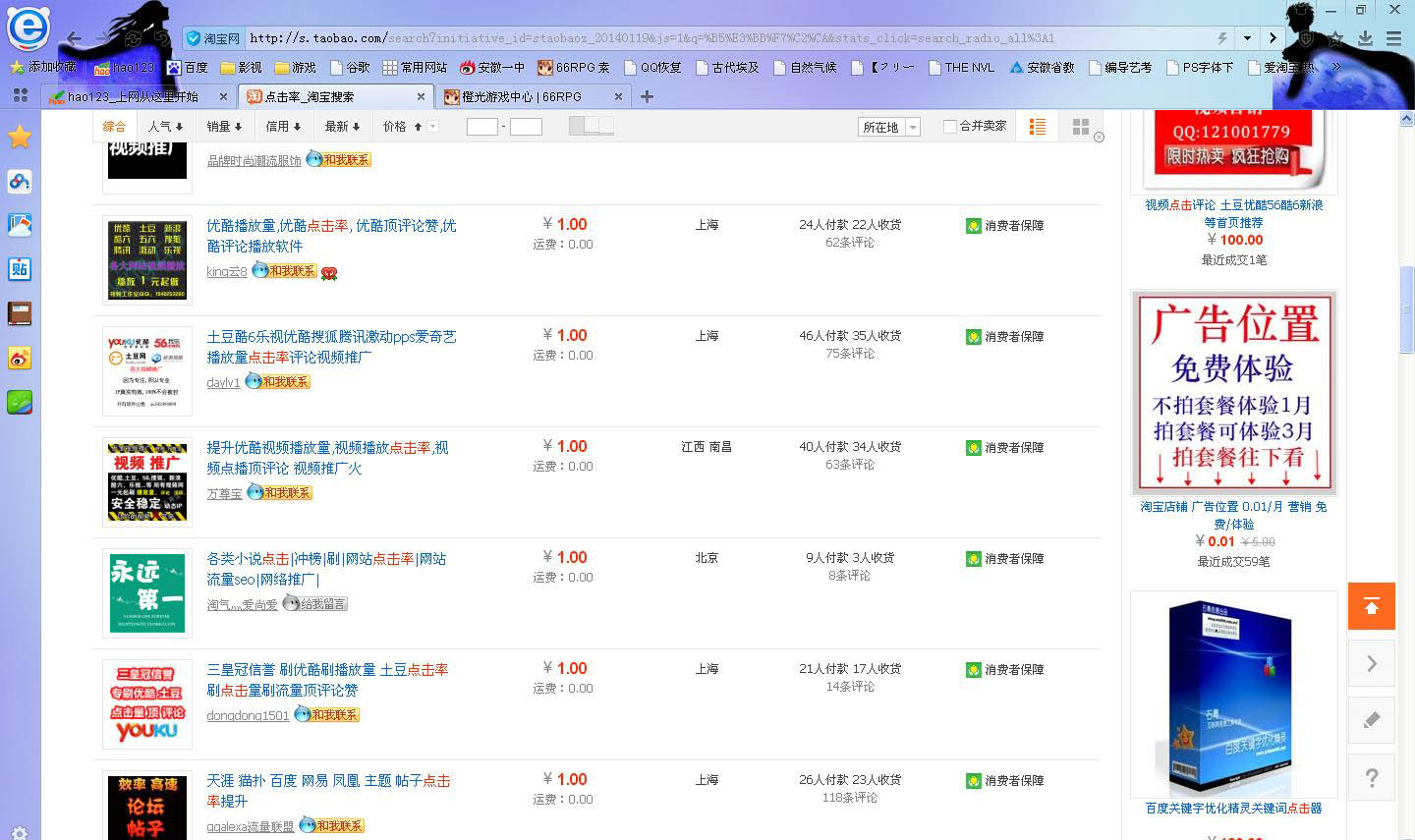Image resolution: width=1415 pixels, height=840 pixels.
Task: Open listing 土豆酷6乐视优酷搜狐腾讯
Action: pos(331,347)
